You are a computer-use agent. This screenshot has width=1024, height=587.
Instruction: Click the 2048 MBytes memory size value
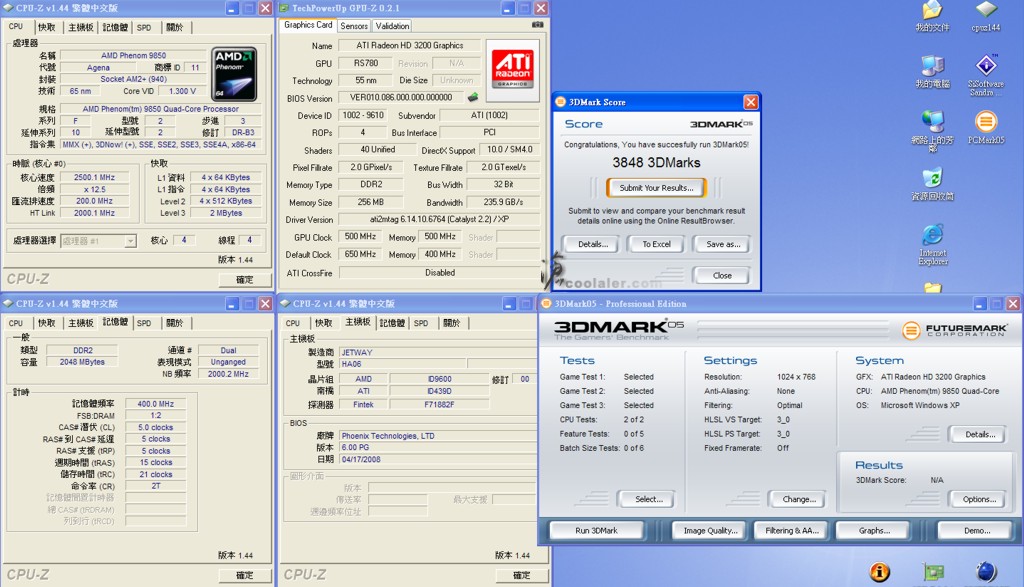pos(82,362)
